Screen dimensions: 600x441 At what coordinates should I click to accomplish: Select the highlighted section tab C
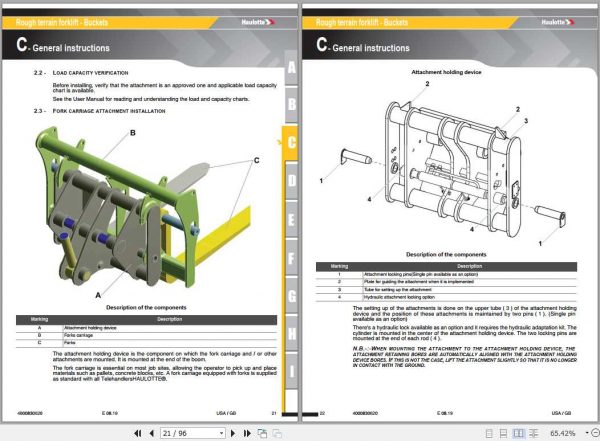290,142
